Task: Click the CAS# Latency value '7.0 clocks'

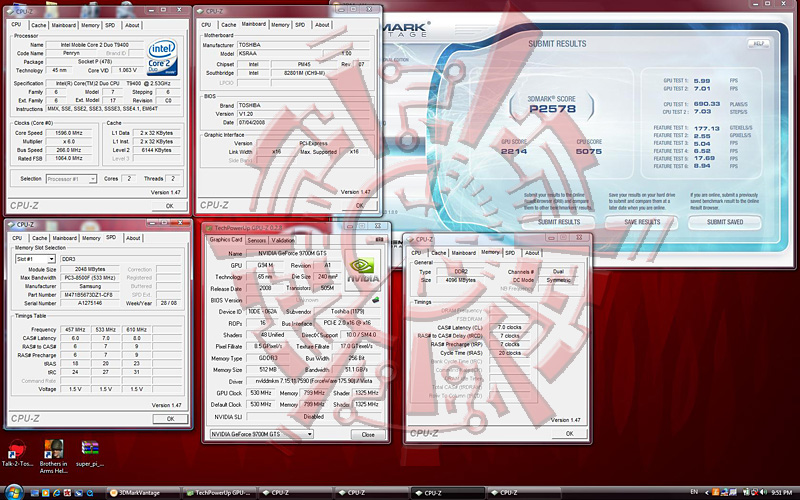Action: point(509,327)
